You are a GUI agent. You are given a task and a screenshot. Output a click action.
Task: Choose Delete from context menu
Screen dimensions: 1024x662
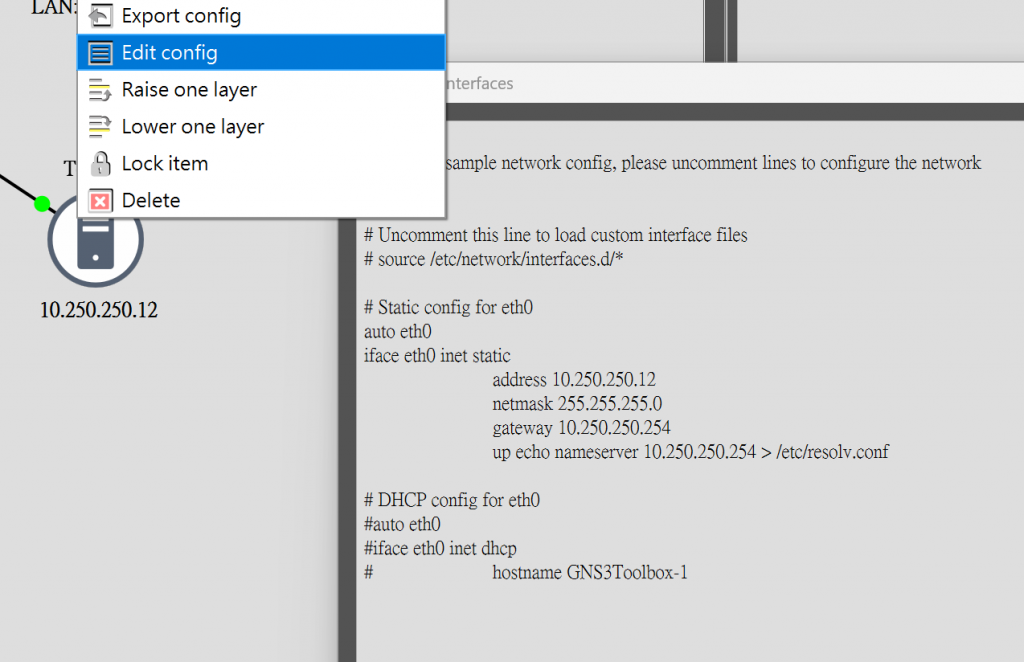pyautogui.click(x=261, y=201)
